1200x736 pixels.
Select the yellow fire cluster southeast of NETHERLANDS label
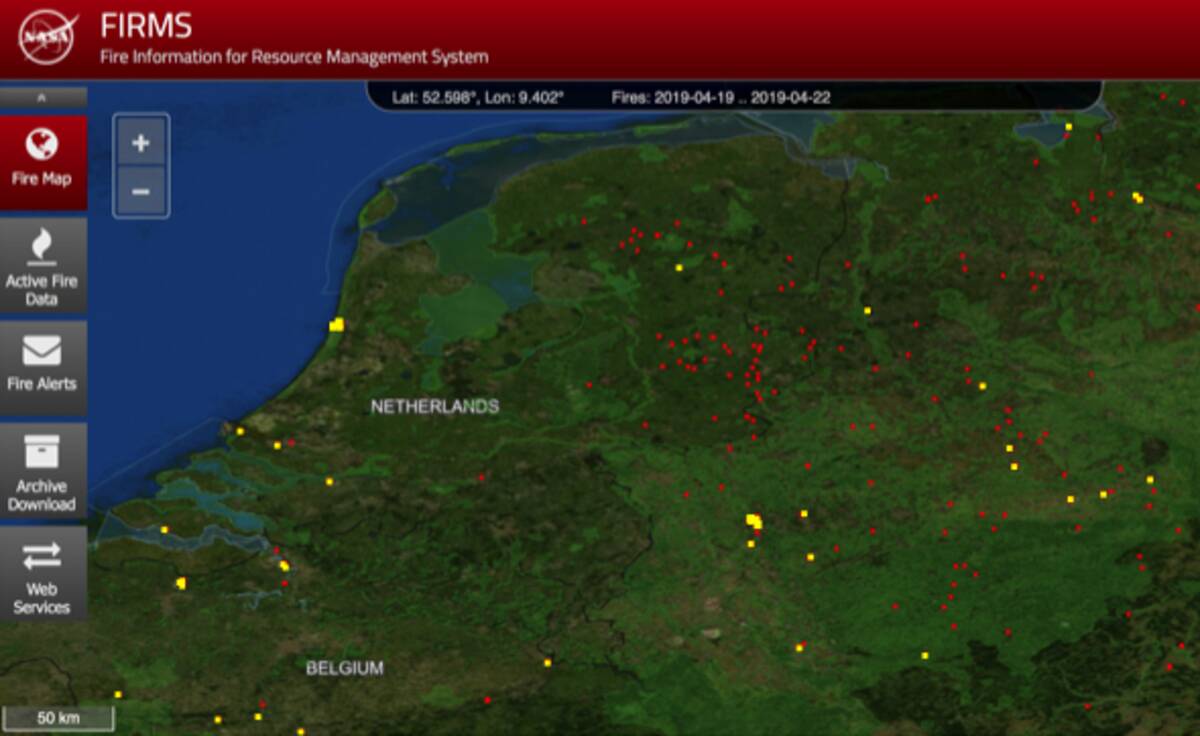click(753, 520)
